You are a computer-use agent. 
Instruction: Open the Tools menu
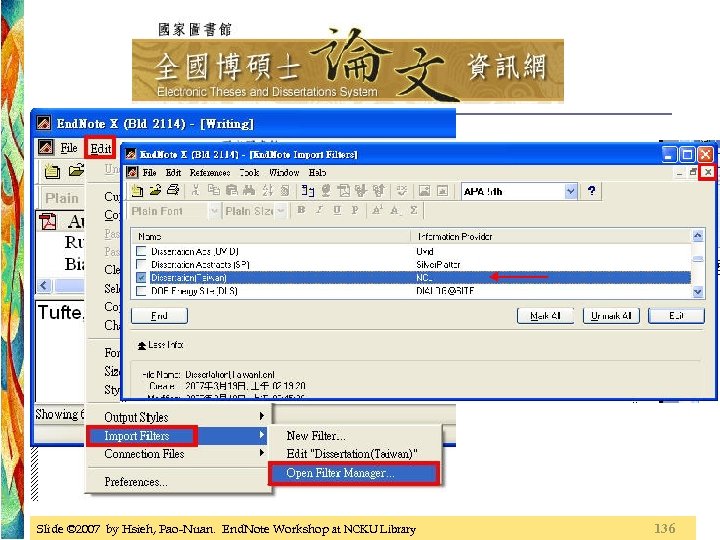tap(249, 173)
